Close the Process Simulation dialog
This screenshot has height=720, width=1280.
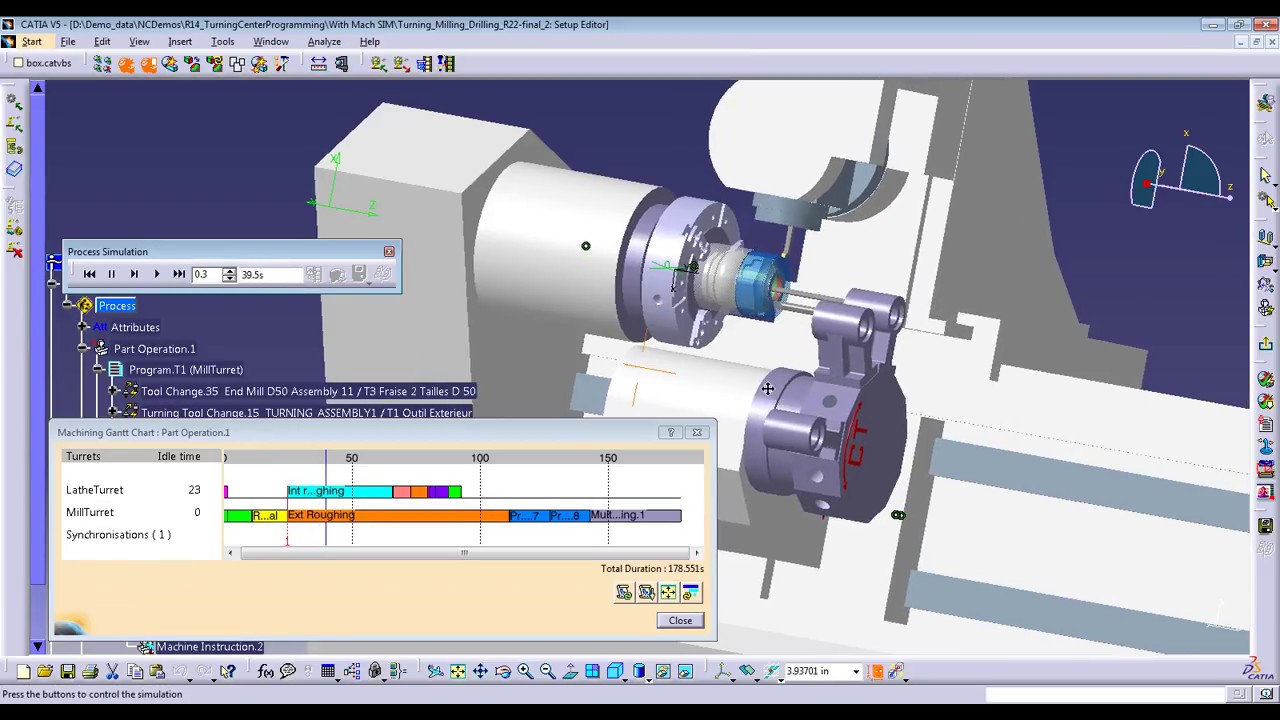(389, 251)
